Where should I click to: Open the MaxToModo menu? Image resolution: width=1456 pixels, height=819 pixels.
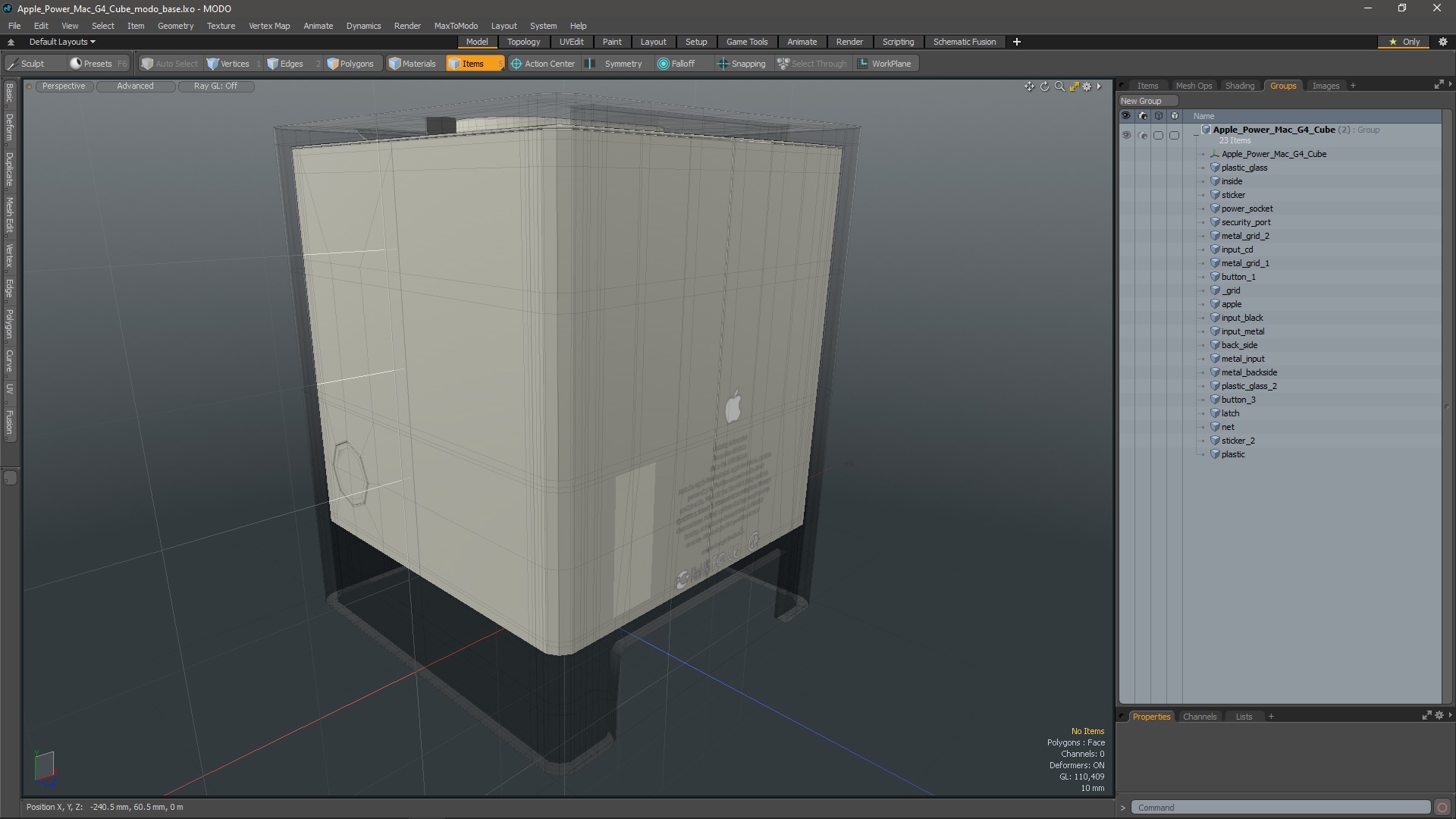[x=456, y=26]
